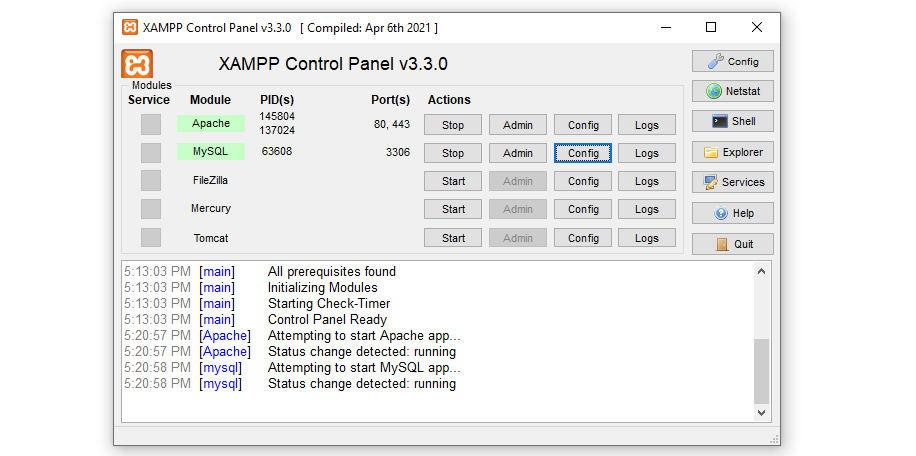Click the resize grip in the status bar
916x456 pixels.
[775, 439]
